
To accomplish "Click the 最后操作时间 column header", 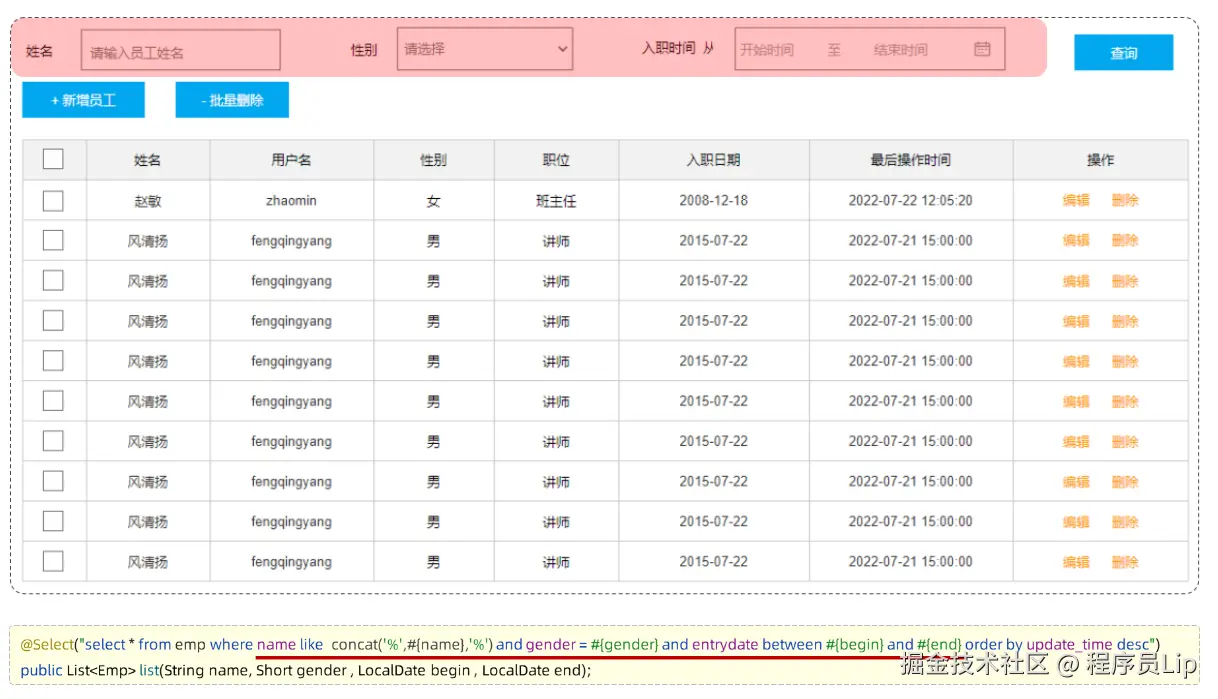I will (x=910, y=159).
